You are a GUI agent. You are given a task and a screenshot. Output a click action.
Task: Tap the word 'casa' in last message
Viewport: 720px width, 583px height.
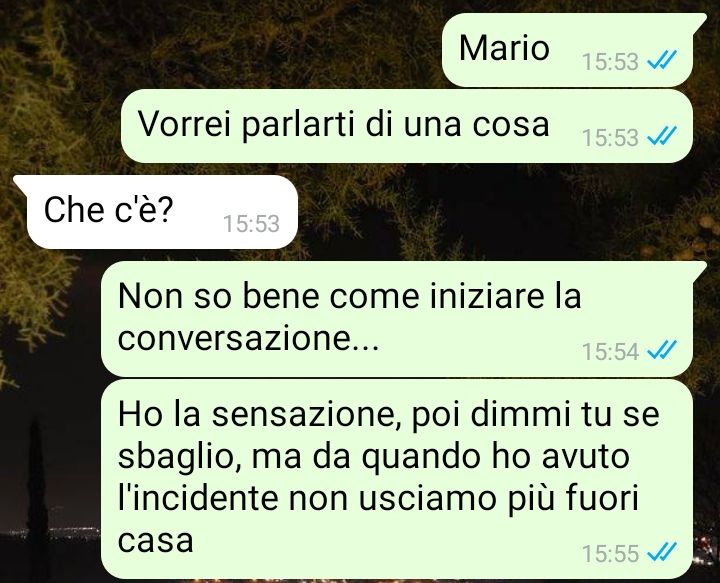click(x=155, y=541)
